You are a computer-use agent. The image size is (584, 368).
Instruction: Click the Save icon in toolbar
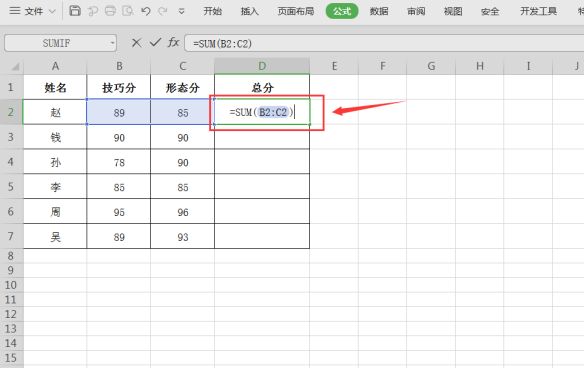pyautogui.click(x=75, y=11)
